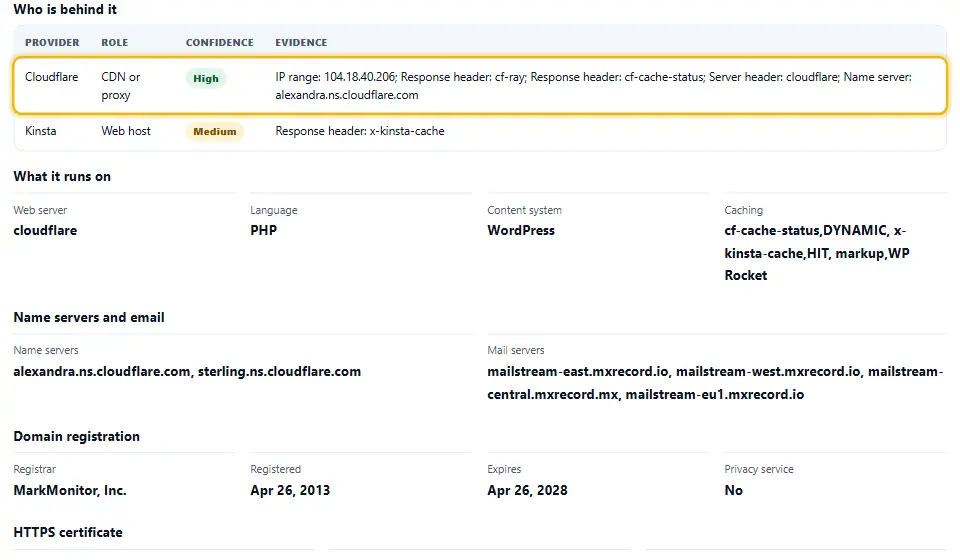Click the Registered label
This screenshot has width=960, height=560.
point(276,469)
